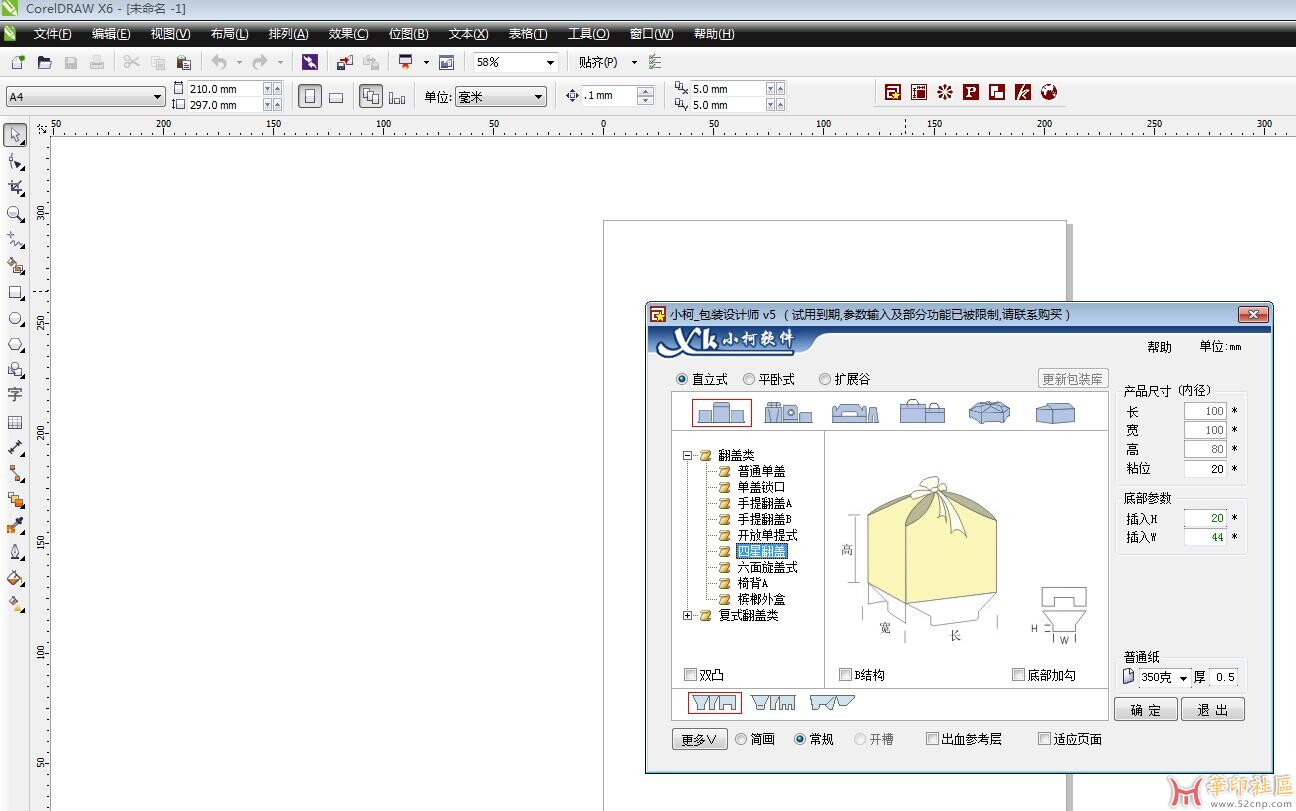Screen dimensions: 1296x811
Task: Set portrait page orientation
Action: click(310, 96)
